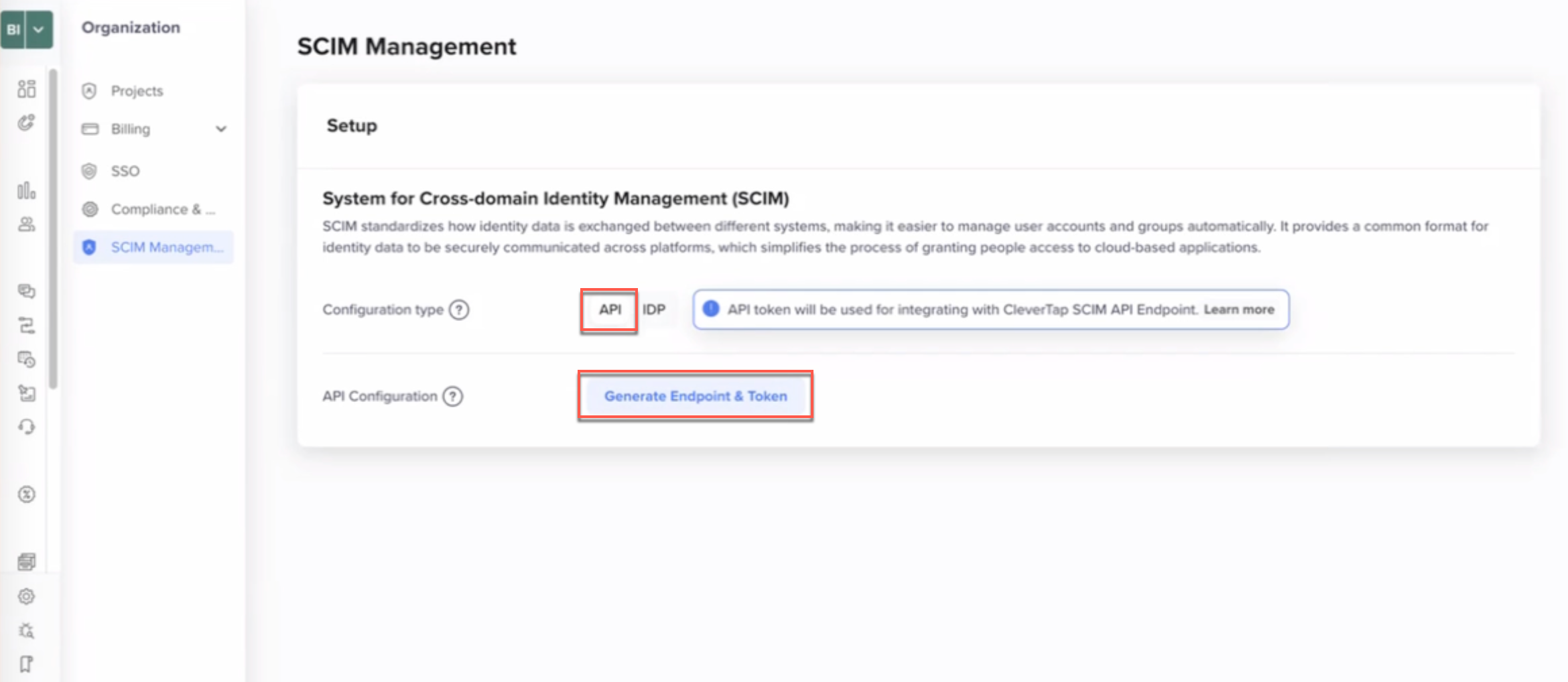Select the journeys flow icon
Screen dimensions: 1568x682
tap(27, 326)
